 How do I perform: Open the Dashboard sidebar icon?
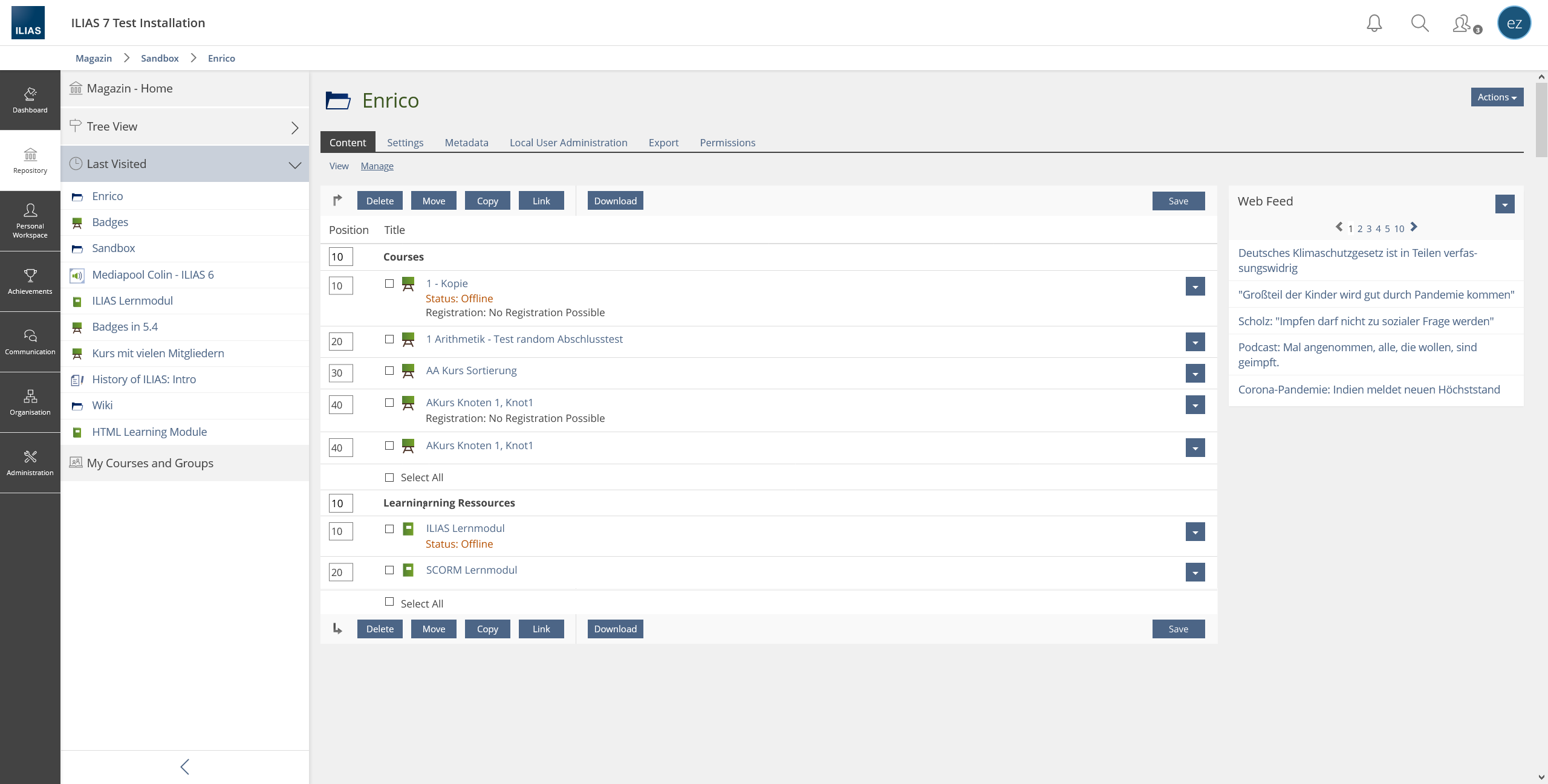coord(30,100)
